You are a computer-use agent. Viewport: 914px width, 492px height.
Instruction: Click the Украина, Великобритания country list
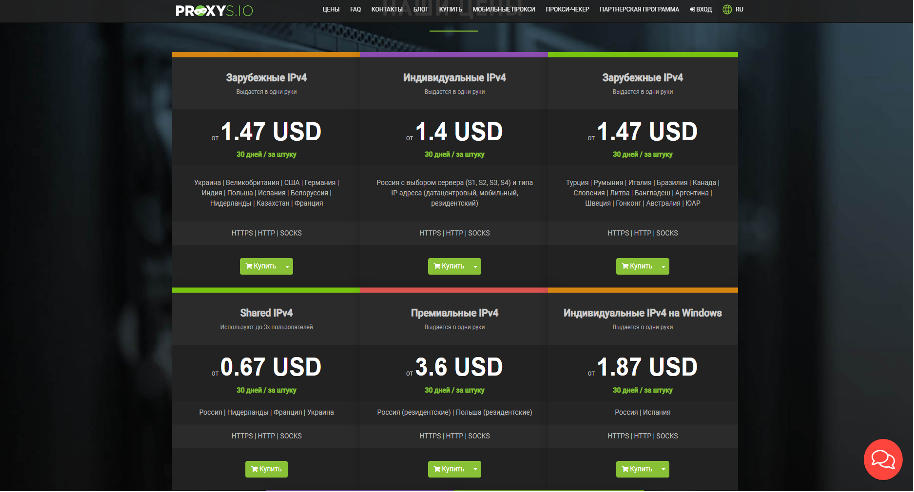(x=266, y=193)
